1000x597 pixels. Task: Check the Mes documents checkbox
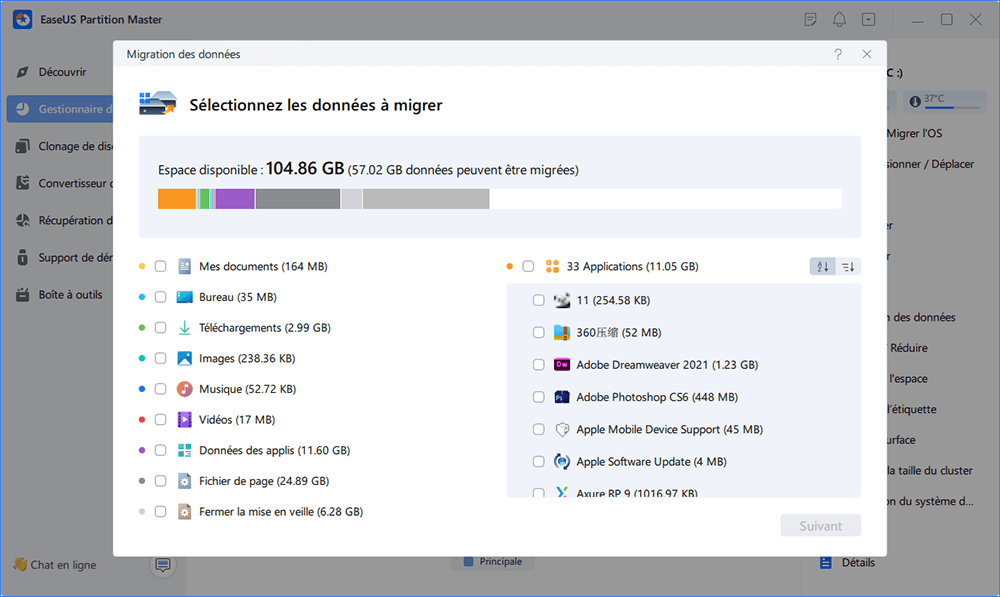coord(160,267)
